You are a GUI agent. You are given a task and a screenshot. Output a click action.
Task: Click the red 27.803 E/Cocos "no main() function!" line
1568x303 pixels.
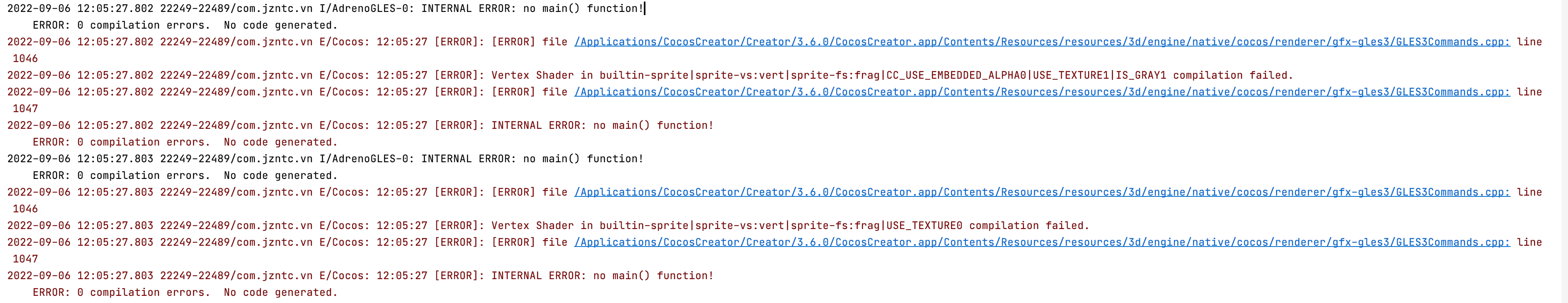pos(360,276)
